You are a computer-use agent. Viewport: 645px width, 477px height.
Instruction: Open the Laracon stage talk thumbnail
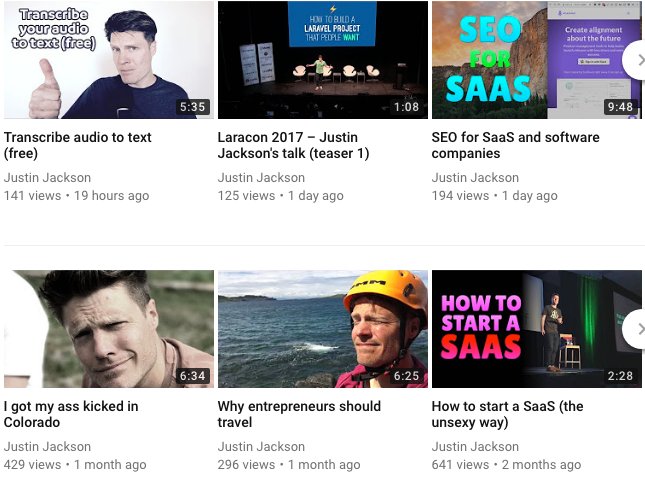tap(323, 60)
